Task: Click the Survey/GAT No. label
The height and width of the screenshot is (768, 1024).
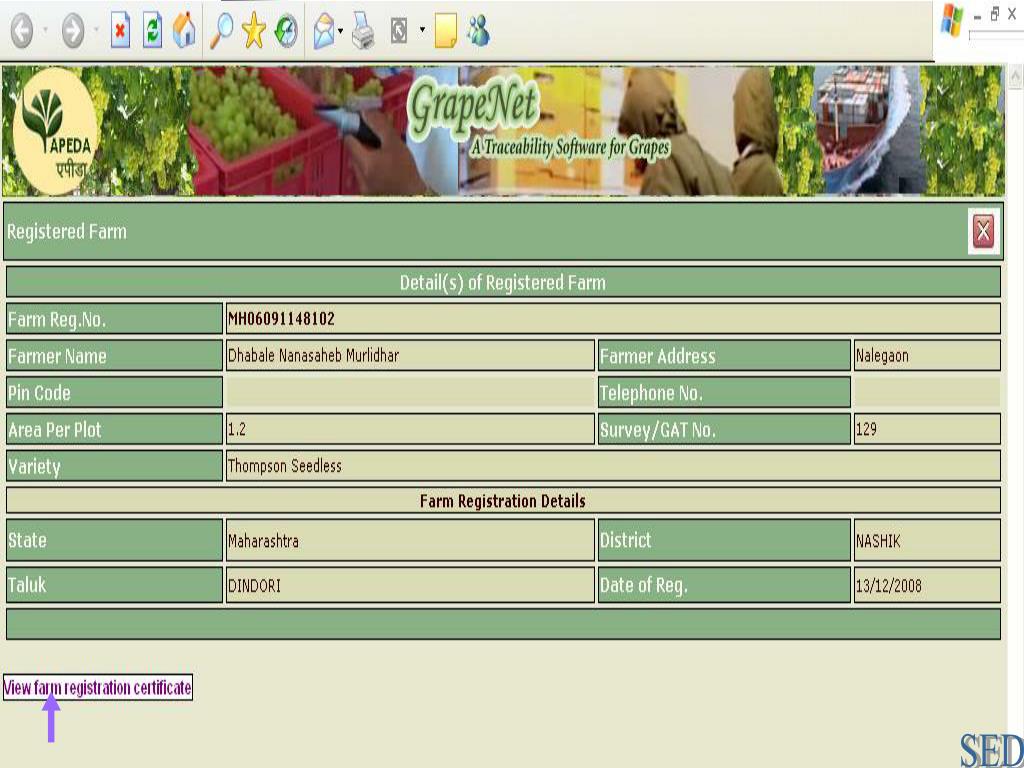Action: 658,430
